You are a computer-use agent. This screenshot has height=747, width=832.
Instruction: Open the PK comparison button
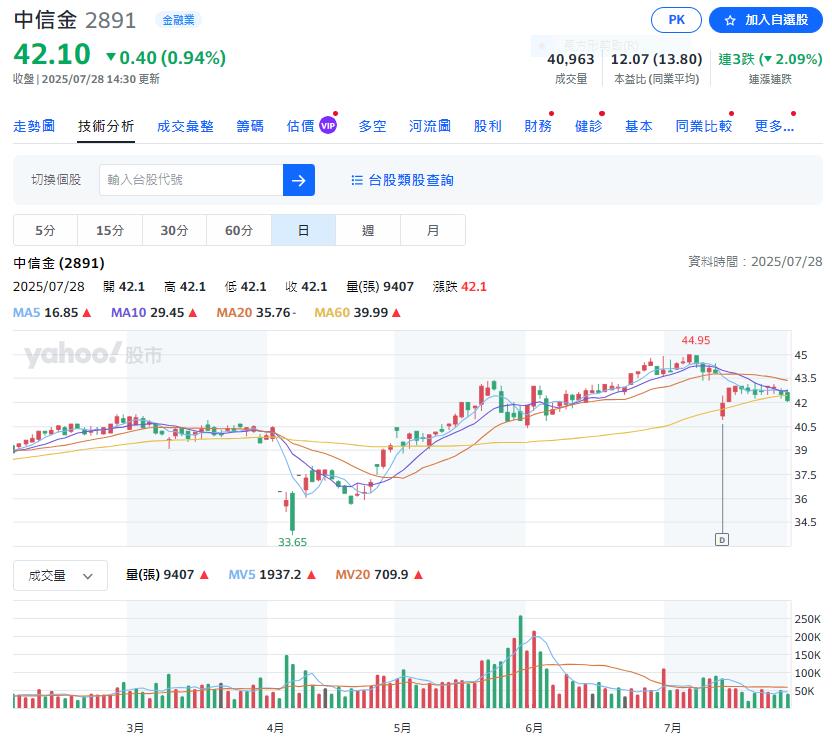[x=676, y=20]
